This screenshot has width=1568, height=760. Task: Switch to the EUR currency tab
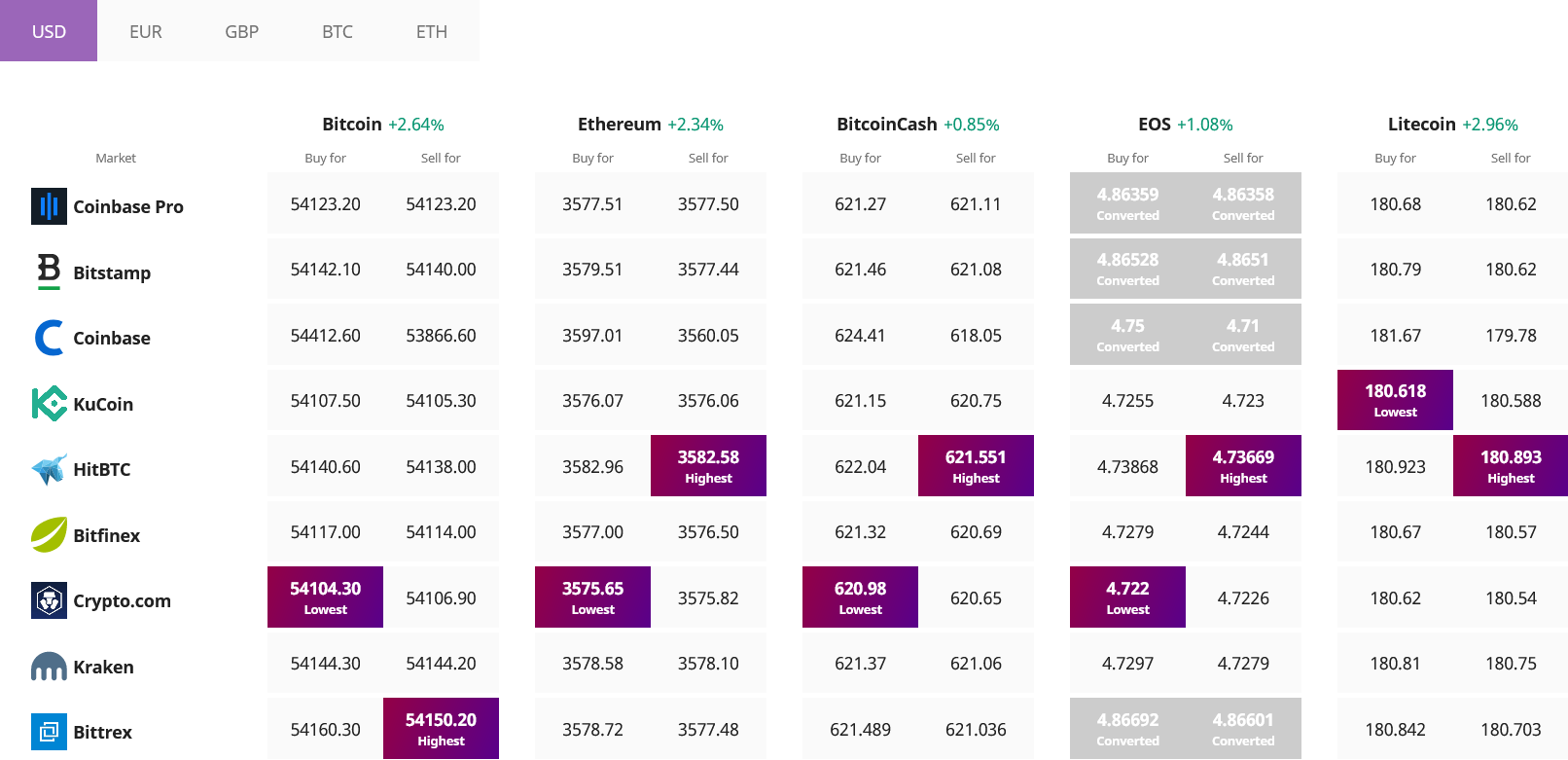click(146, 31)
